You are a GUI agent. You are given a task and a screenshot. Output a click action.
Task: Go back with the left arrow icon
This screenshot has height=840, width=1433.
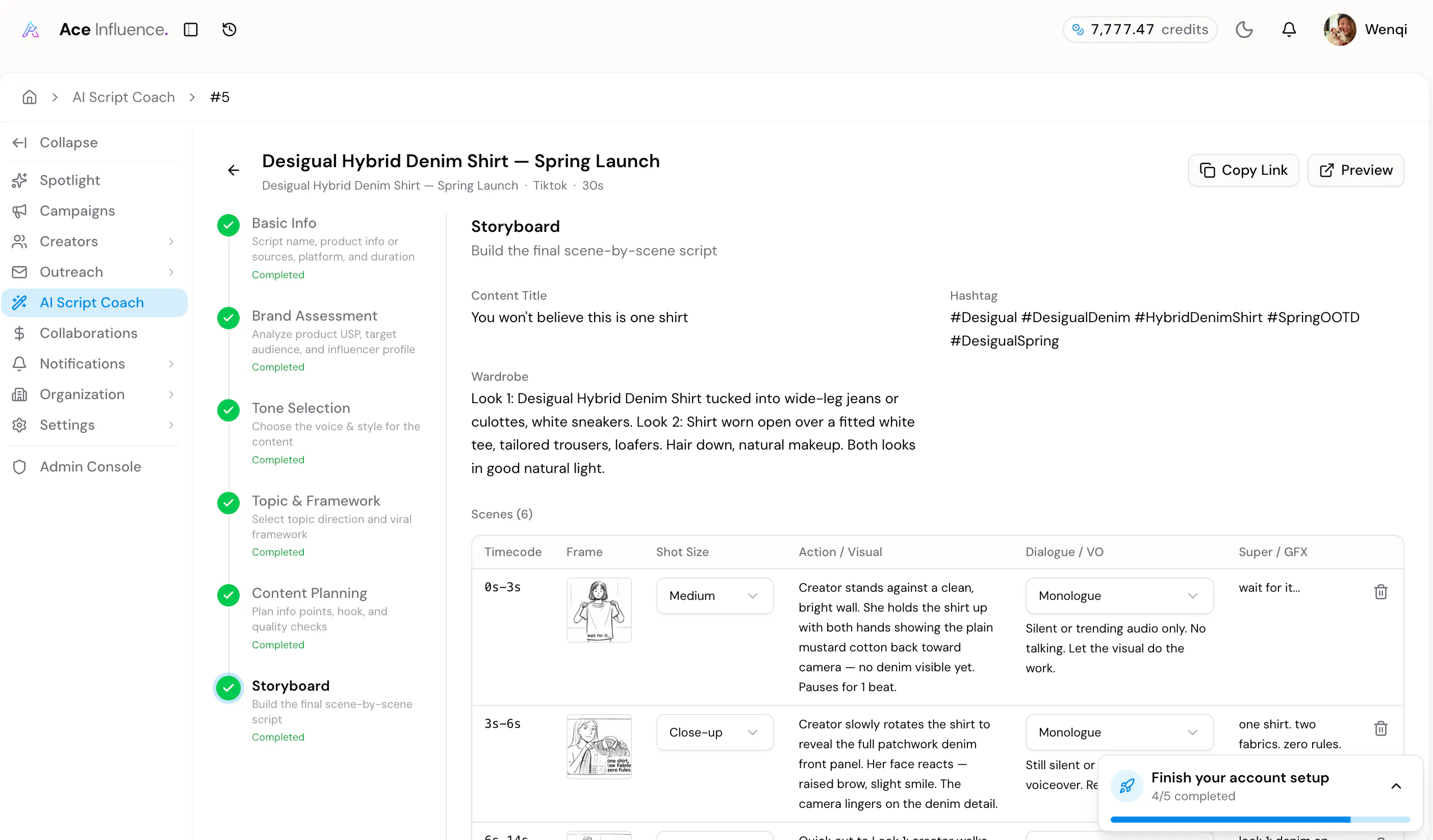point(233,171)
